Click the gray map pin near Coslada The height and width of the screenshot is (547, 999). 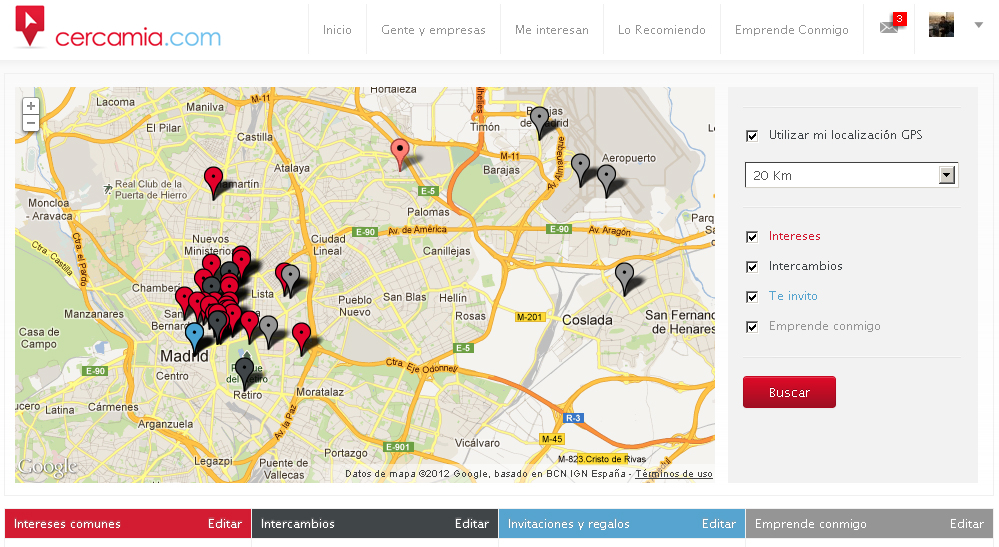[624, 275]
